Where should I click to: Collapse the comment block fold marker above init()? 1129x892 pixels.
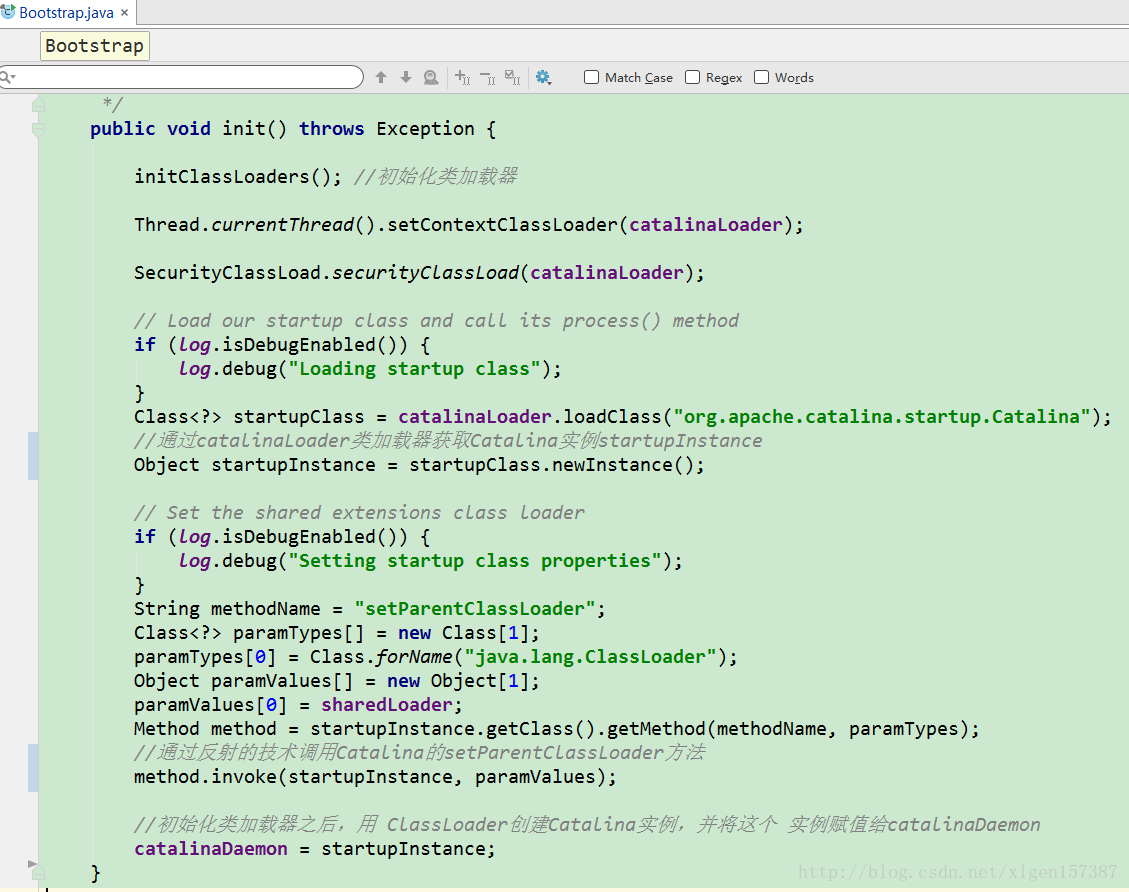coord(38,104)
